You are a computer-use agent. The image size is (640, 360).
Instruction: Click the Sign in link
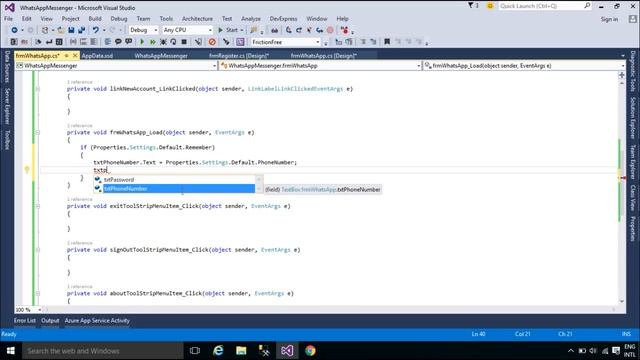point(609,19)
